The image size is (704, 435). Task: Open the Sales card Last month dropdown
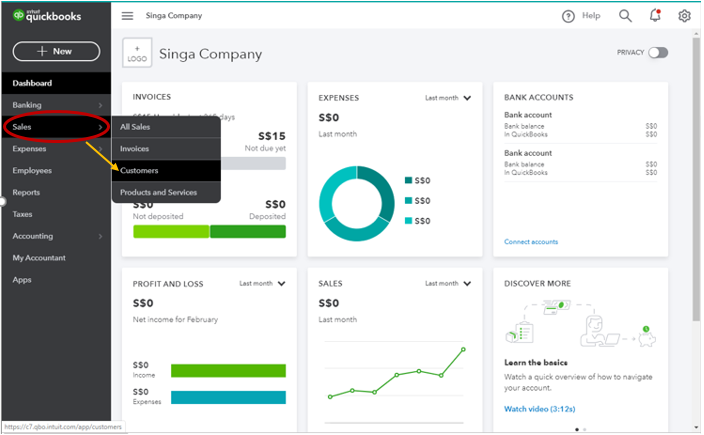click(x=448, y=284)
